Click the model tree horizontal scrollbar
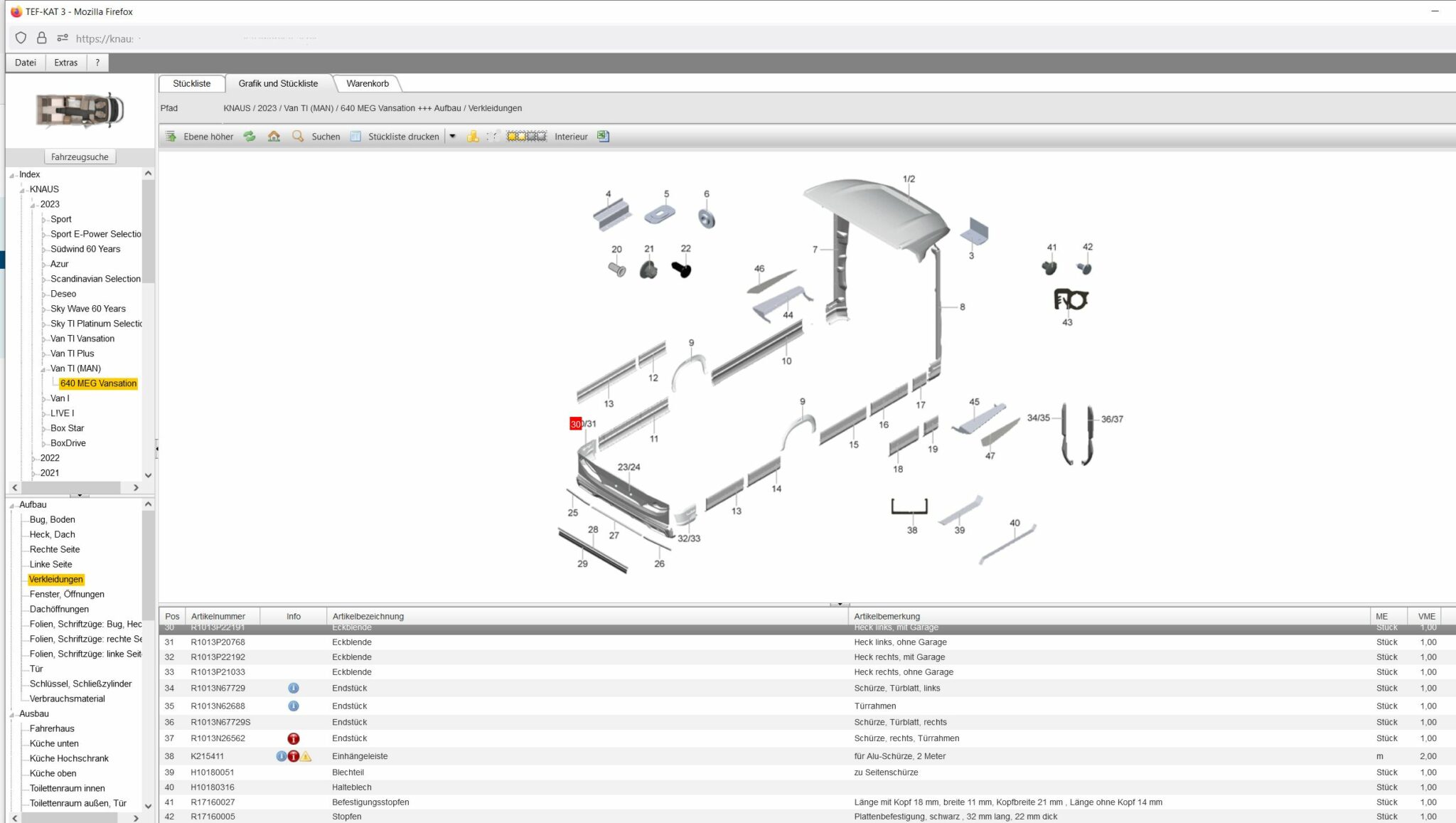The height and width of the screenshot is (823, 1456). (75, 487)
